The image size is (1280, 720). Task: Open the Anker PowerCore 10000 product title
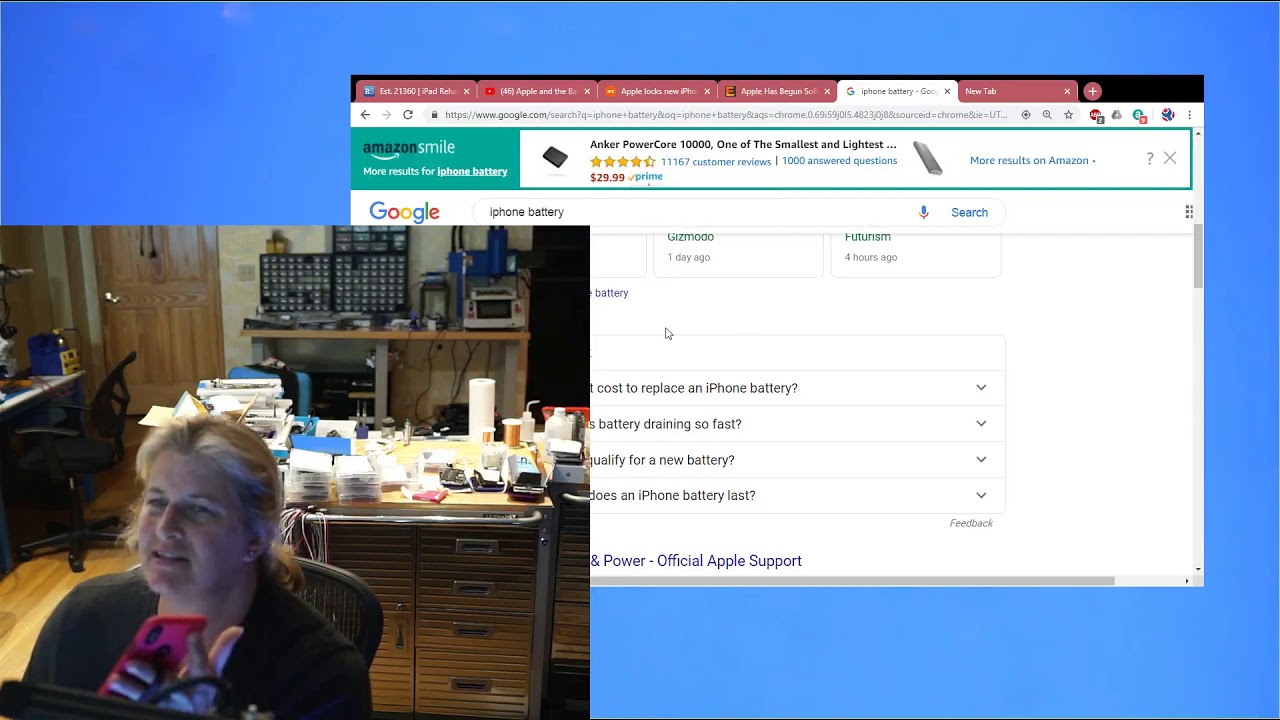[x=743, y=145]
